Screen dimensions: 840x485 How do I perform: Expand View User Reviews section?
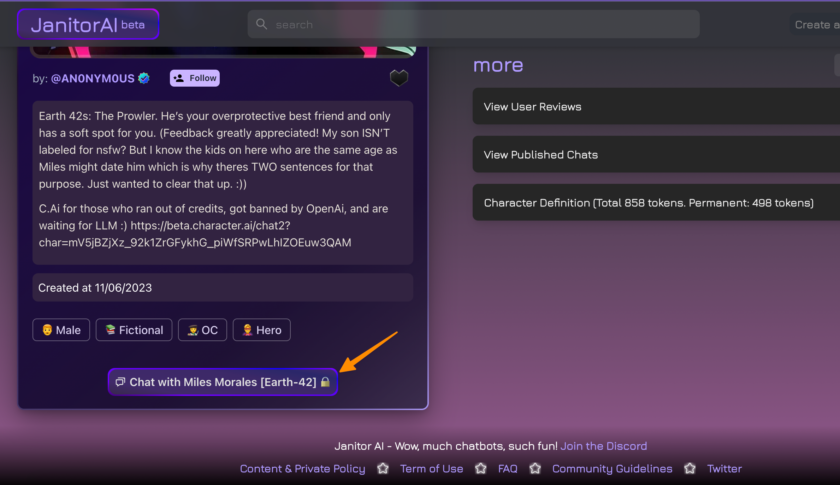pyautogui.click(x=656, y=106)
